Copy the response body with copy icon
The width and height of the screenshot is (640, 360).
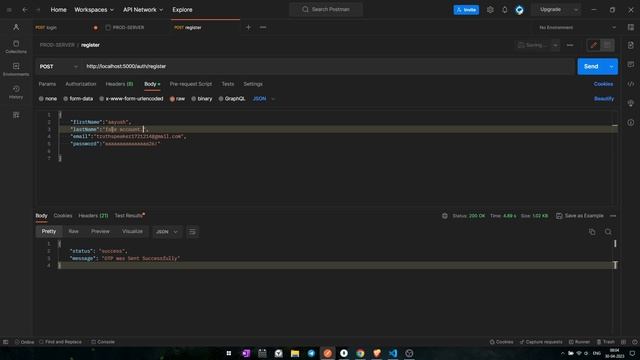(592, 232)
